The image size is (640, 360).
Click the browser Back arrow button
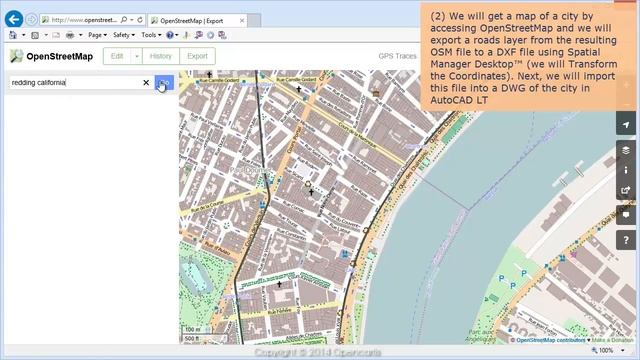14,20
